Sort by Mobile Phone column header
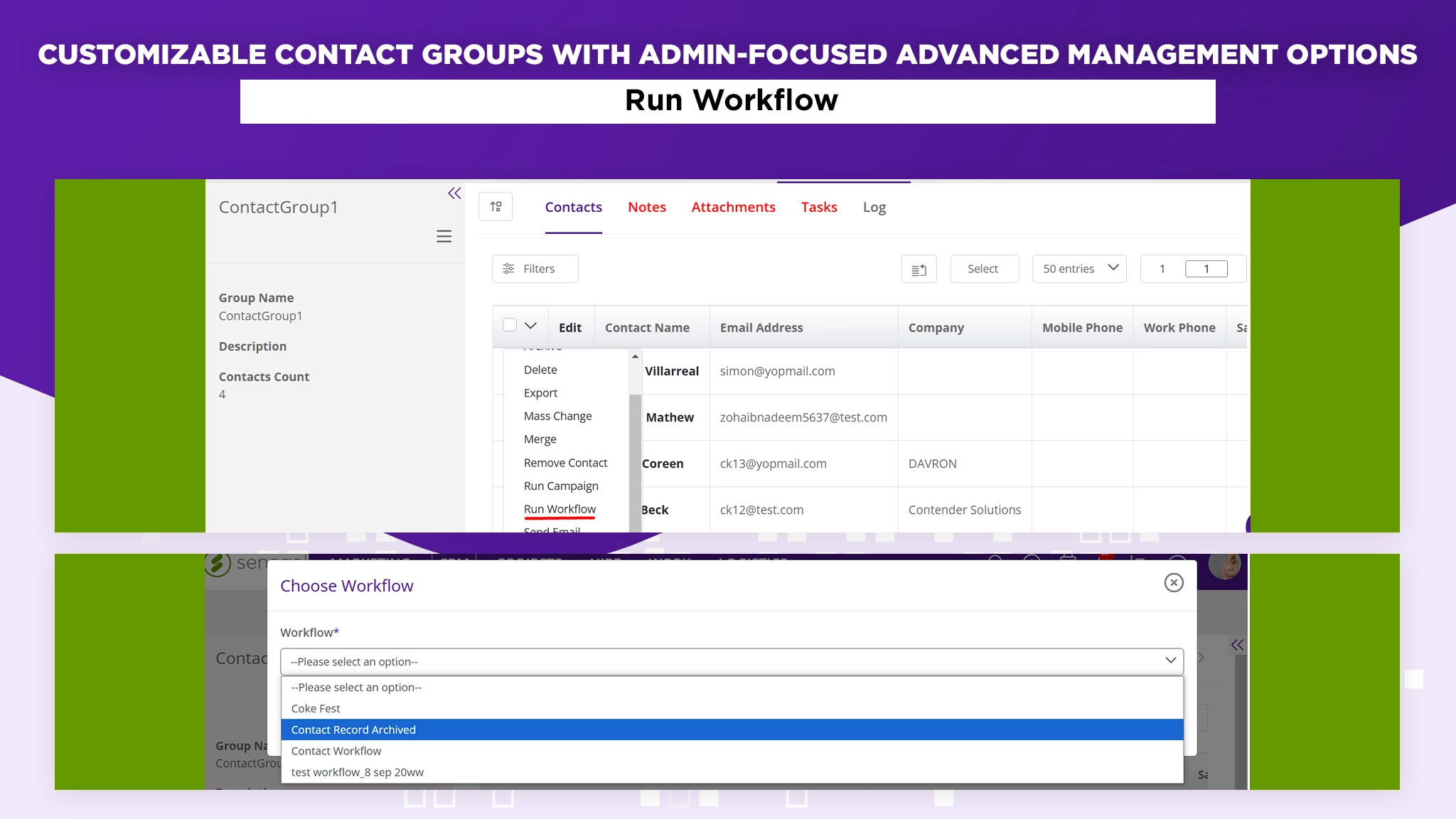1456x819 pixels. (1082, 328)
